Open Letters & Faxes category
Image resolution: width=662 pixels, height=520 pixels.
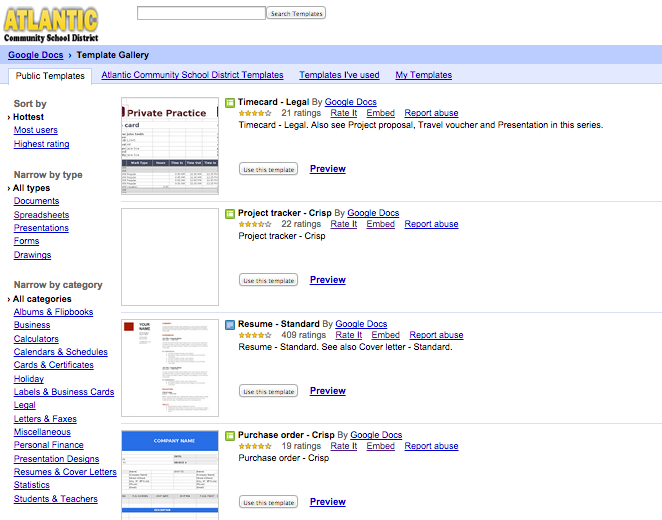pos(45,419)
